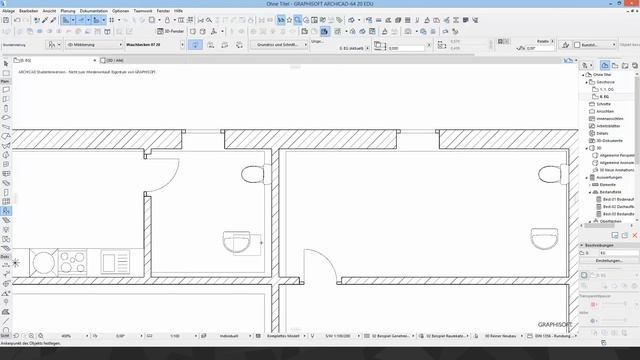Select the 1. 1. OG story in Navigator
Image resolution: width=640 pixels, height=360 pixels.
(x=607, y=89)
